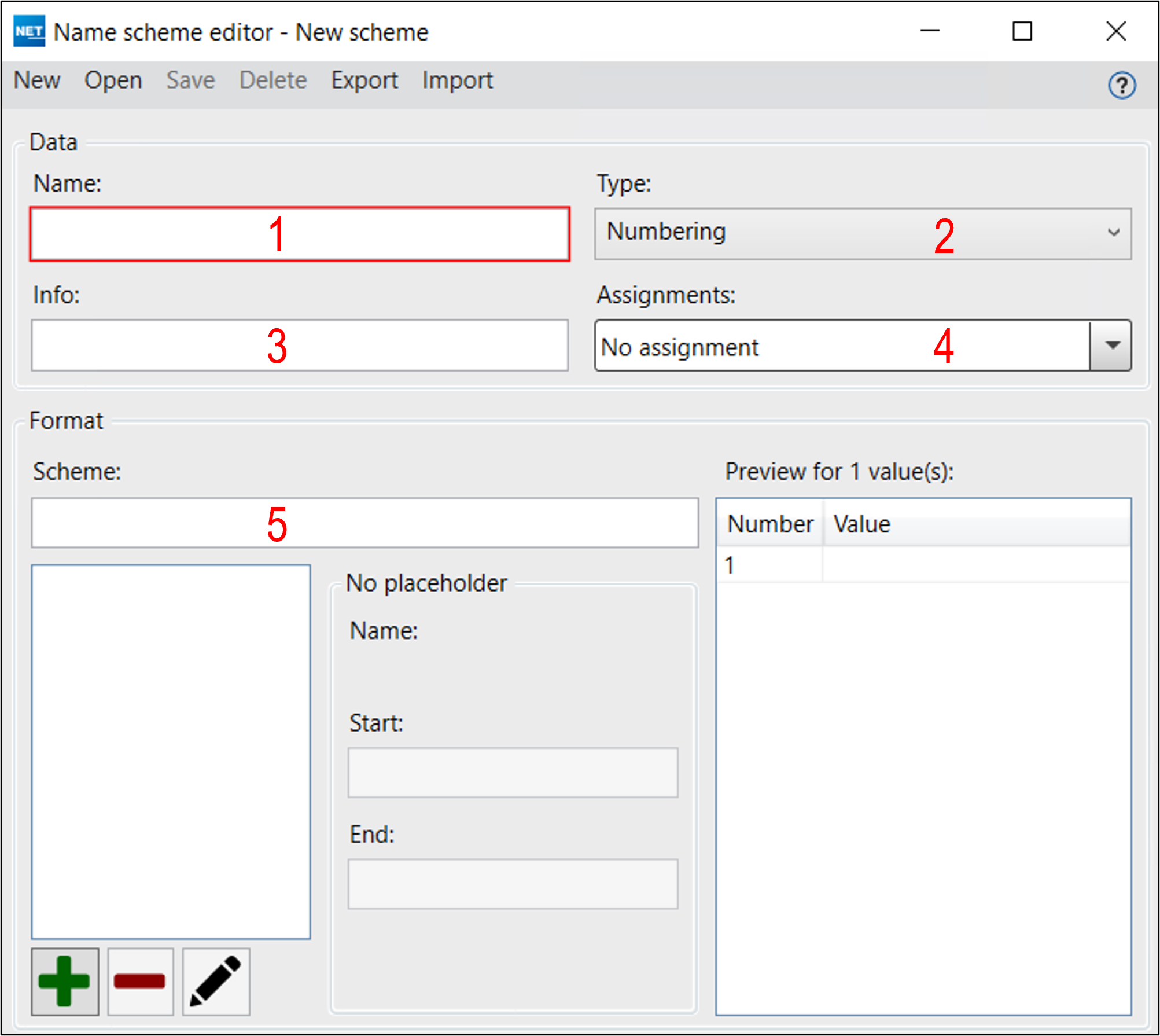This screenshot has width=1160, height=1036.
Task: Open the Assignments dropdown arrow
Action: coord(1111,346)
